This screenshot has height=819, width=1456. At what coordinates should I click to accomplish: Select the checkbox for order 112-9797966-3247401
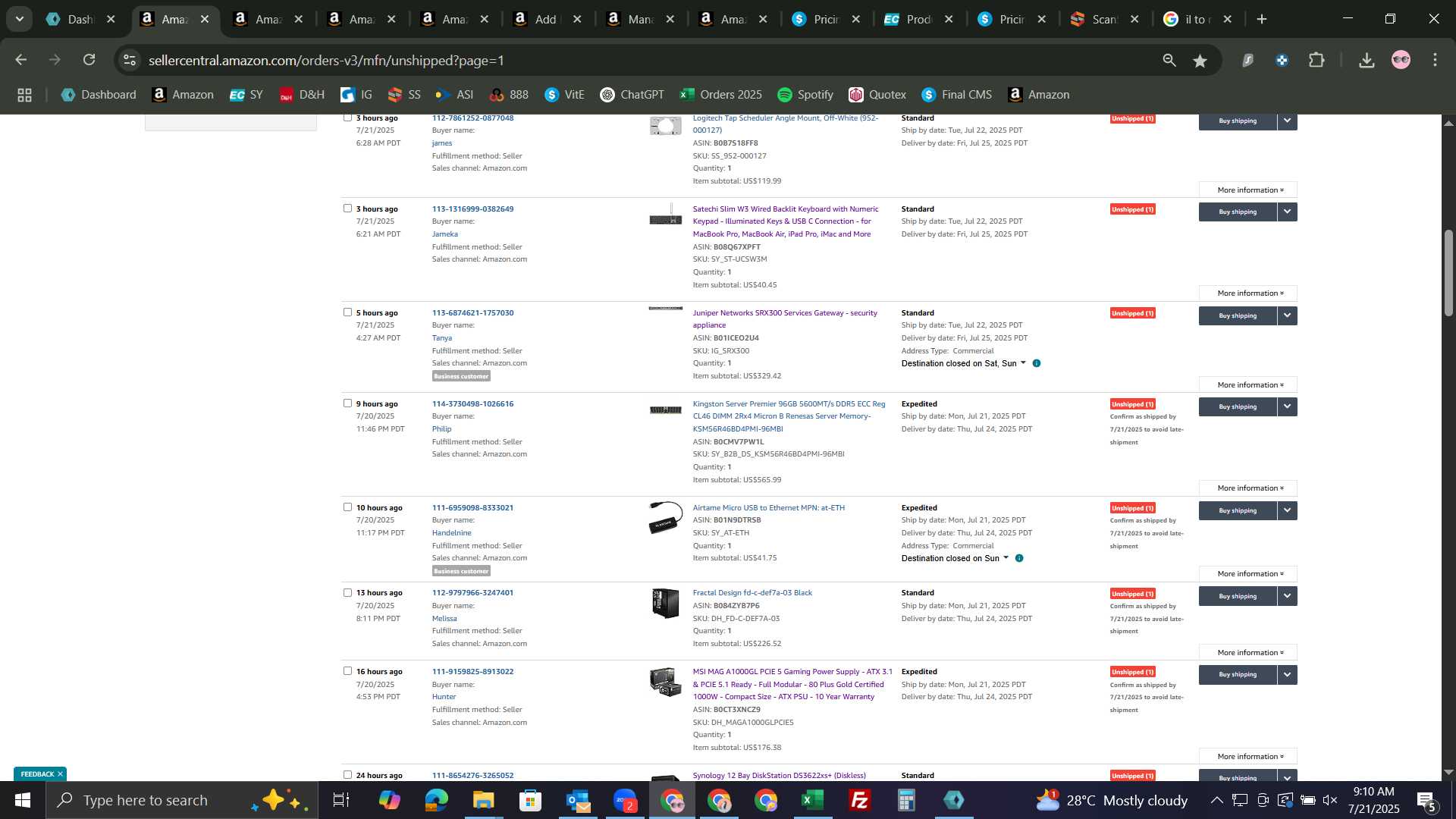[347, 592]
